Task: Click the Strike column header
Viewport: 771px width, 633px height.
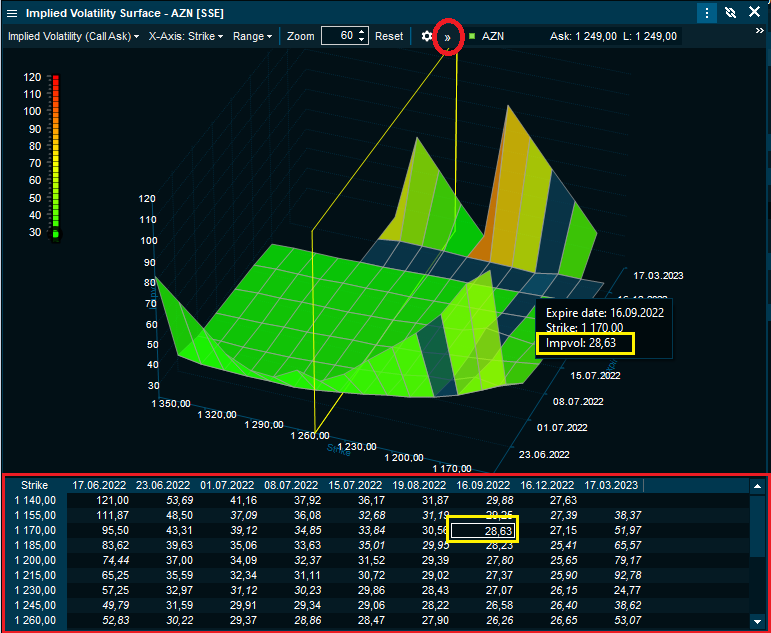Action: pos(34,485)
